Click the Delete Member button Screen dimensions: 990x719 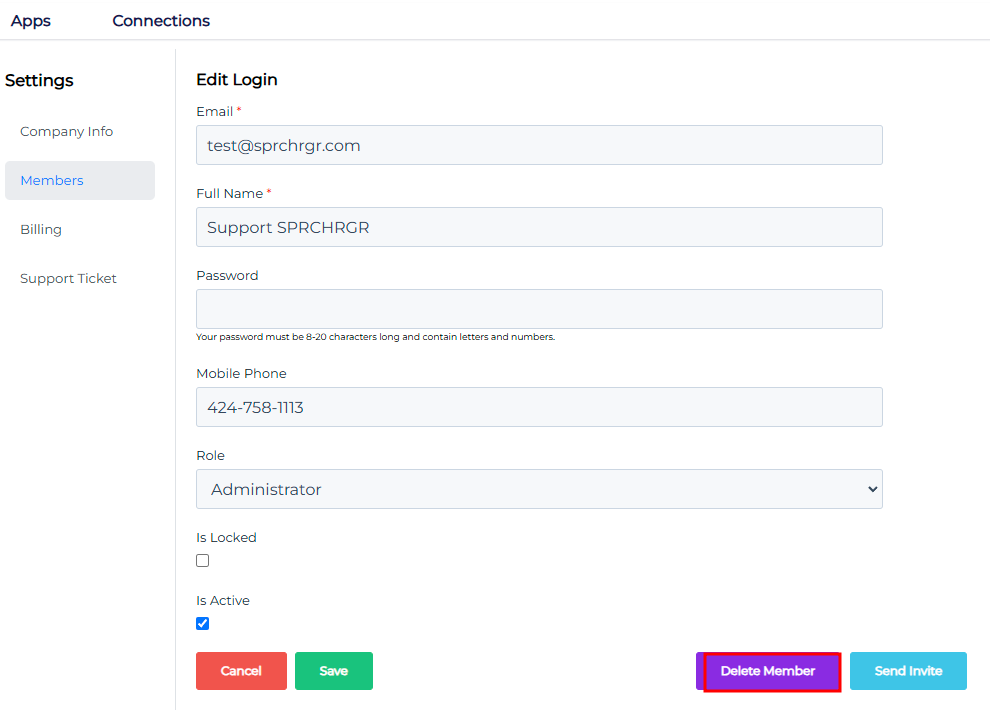768,671
